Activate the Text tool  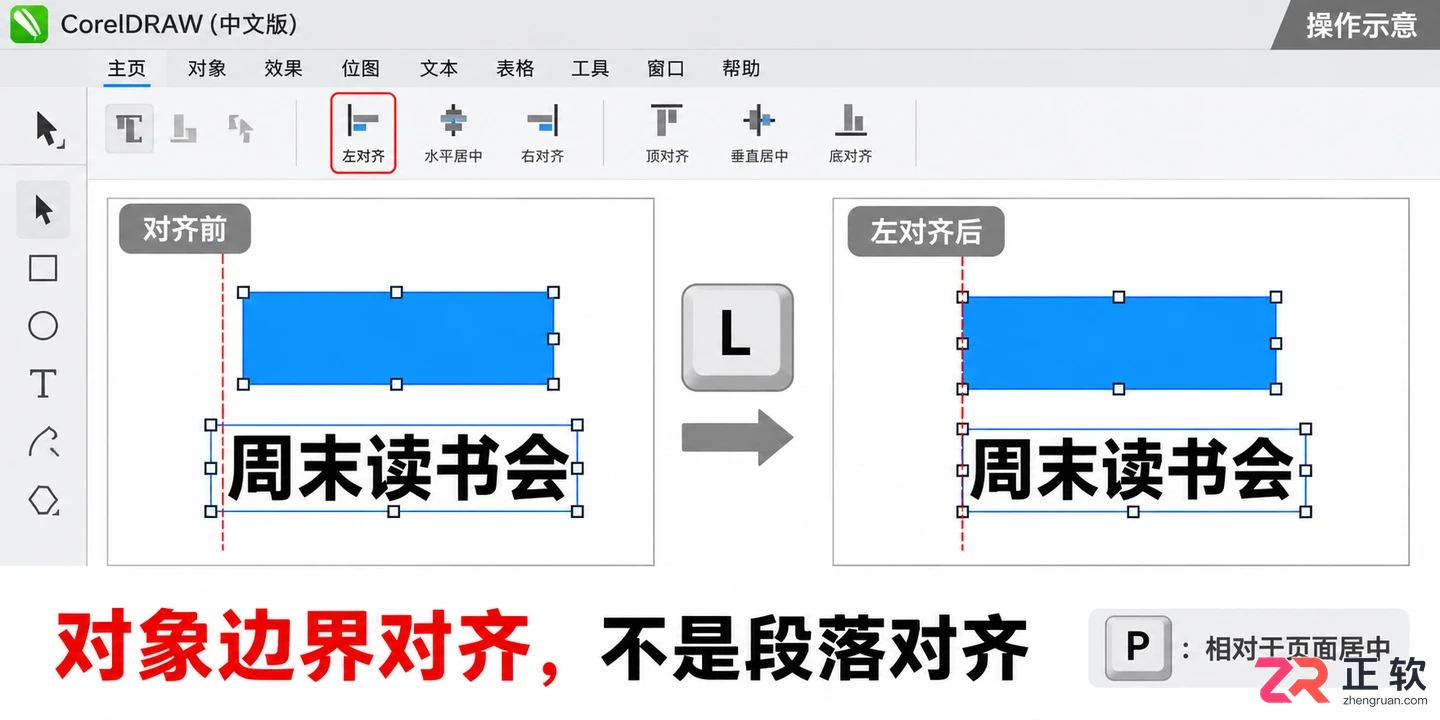point(43,383)
